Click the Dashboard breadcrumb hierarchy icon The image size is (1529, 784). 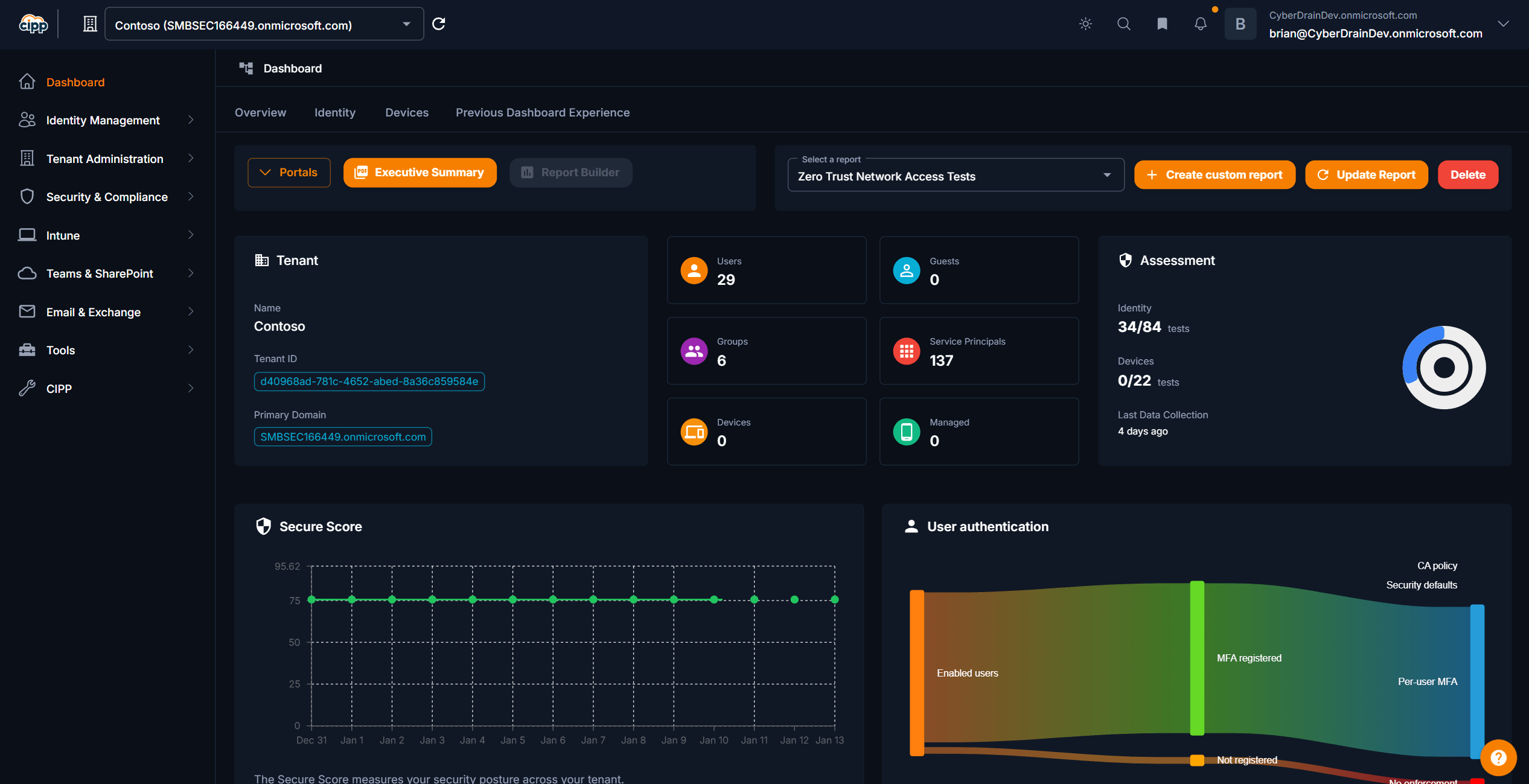tap(246, 68)
